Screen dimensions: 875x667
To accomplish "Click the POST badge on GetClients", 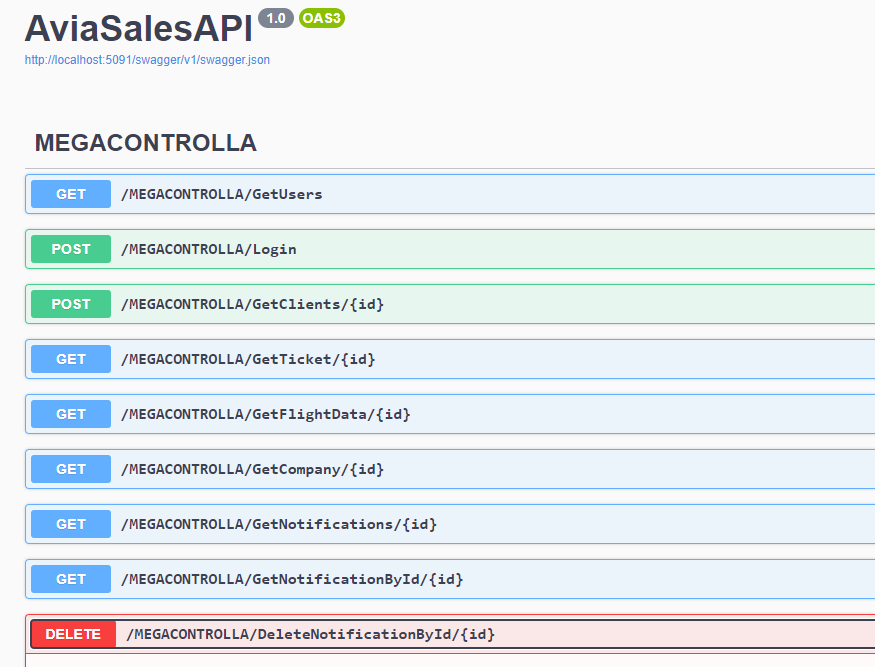I will click(70, 304).
